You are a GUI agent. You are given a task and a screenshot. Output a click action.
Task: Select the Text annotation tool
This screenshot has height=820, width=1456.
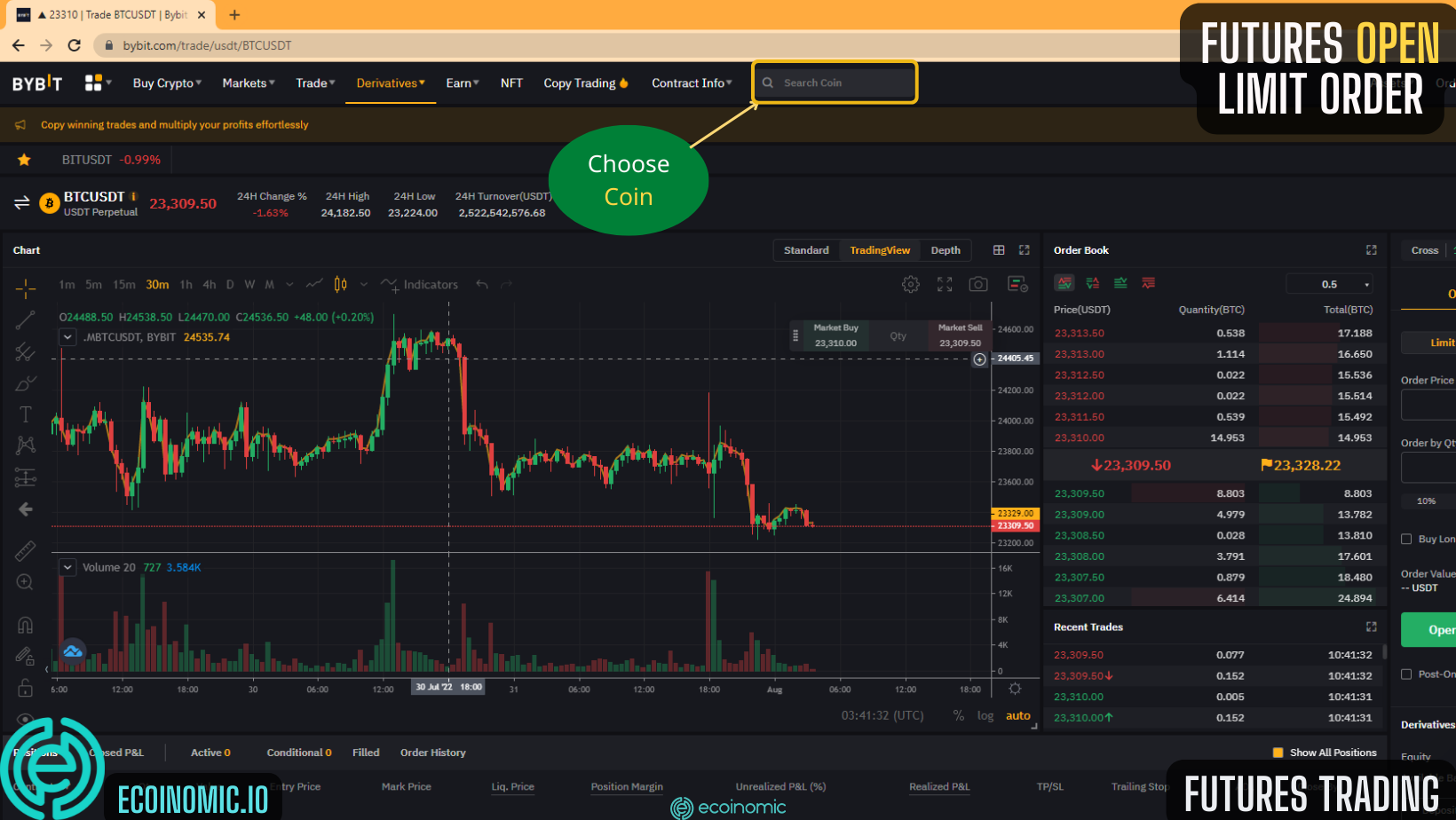[25, 414]
